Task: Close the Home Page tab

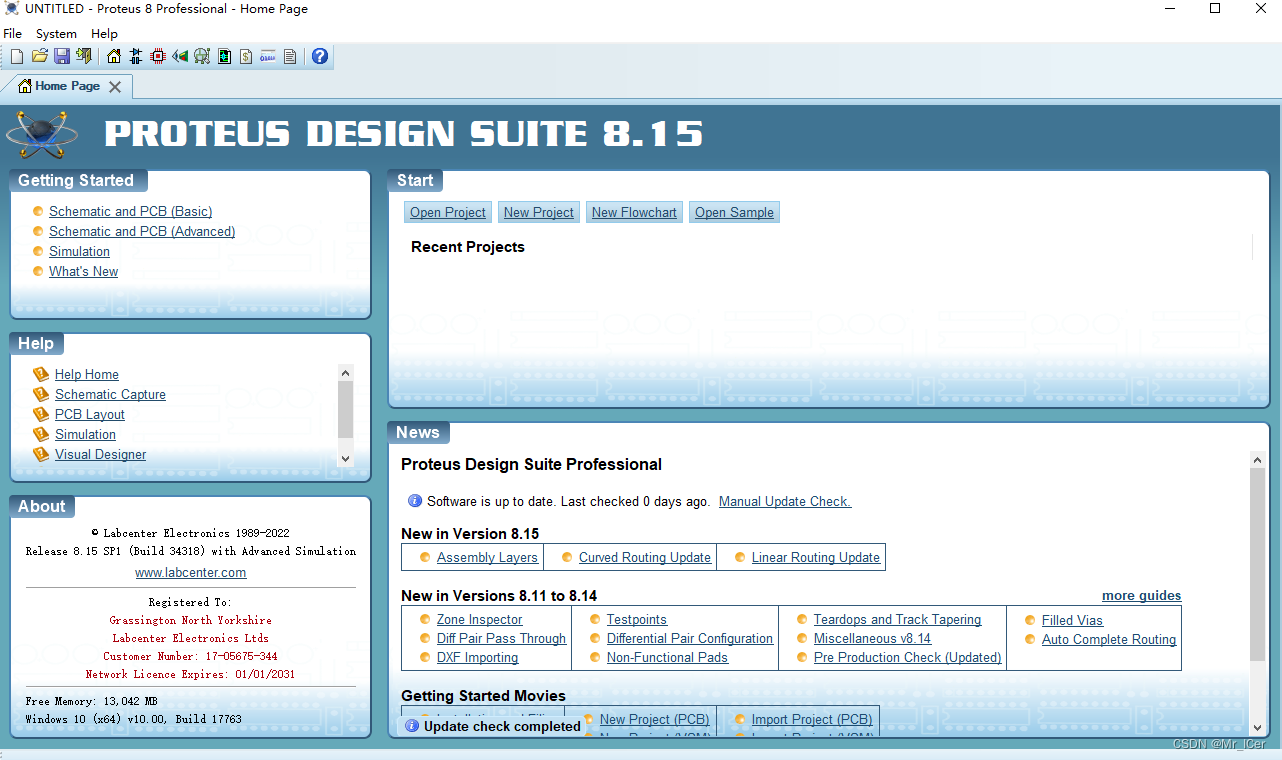Action: tap(115, 87)
